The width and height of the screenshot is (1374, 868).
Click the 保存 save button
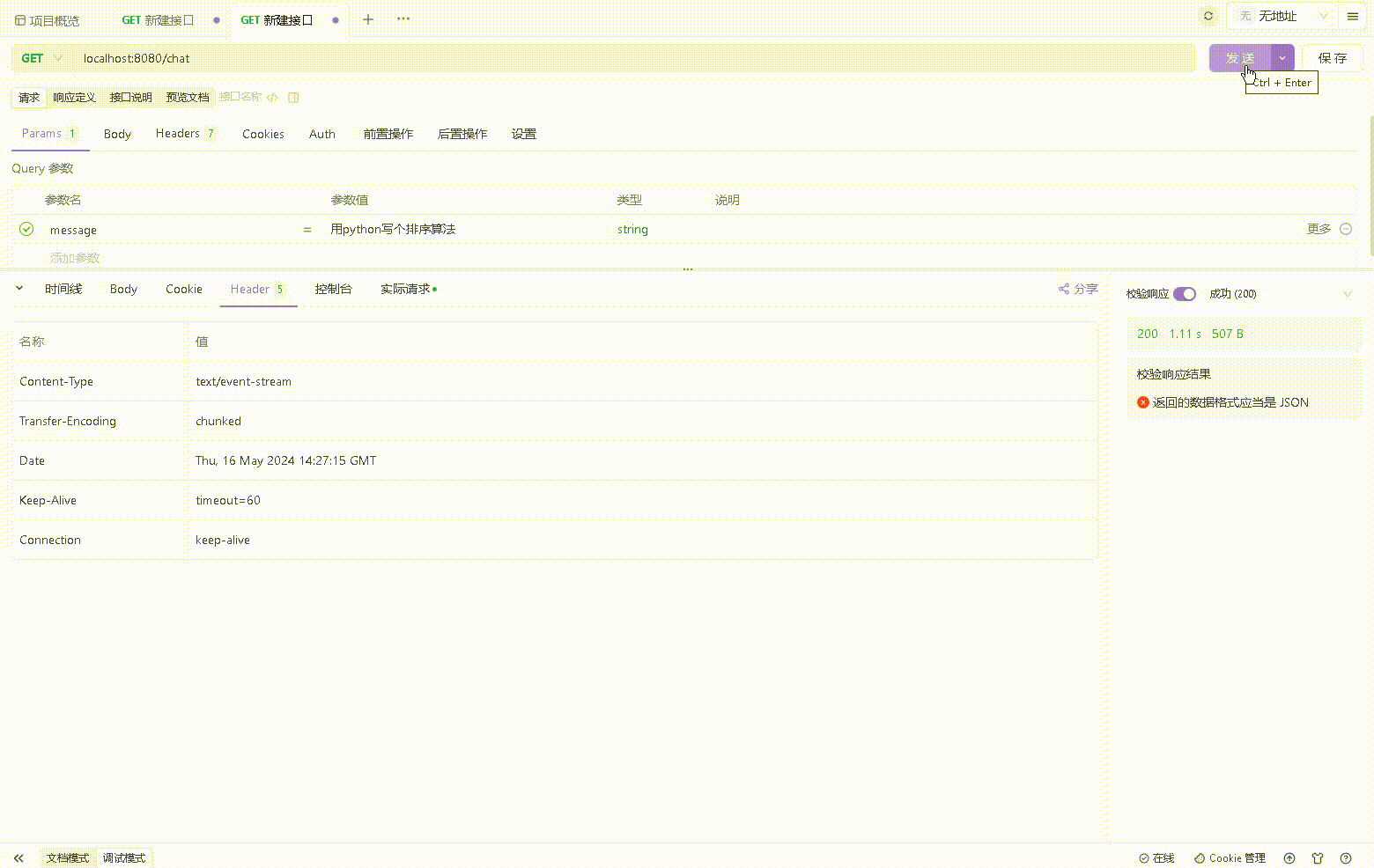click(1332, 57)
